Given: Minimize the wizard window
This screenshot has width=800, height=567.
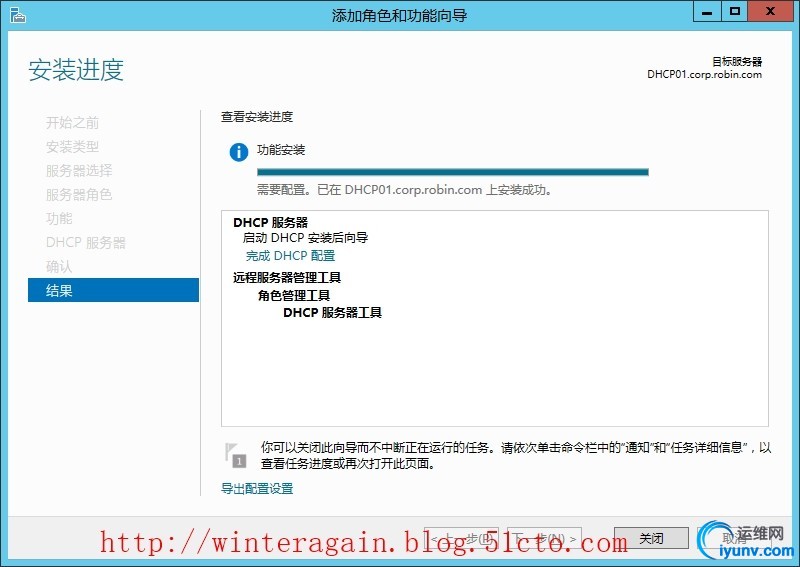Looking at the screenshot, I should coord(707,12).
